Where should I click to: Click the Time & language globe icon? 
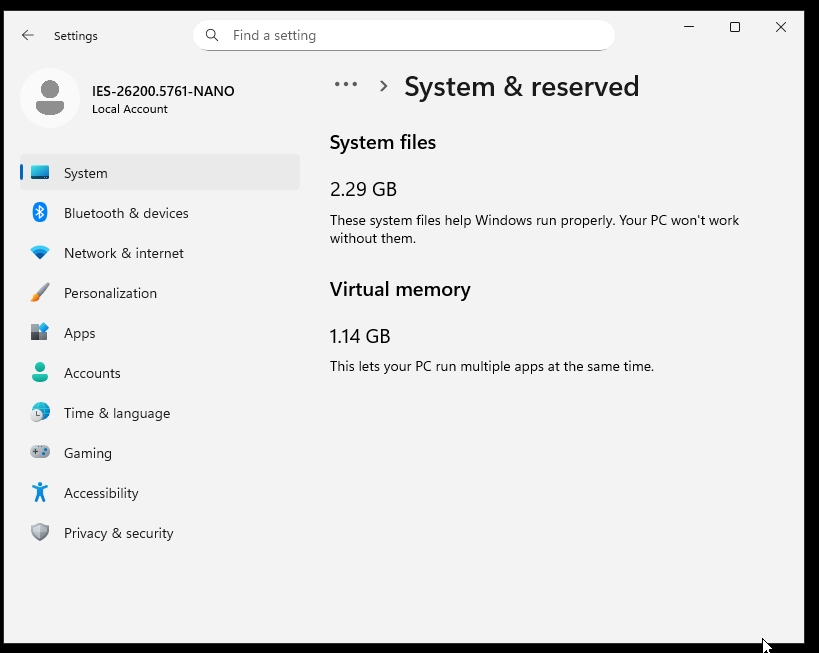click(x=40, y=412)
